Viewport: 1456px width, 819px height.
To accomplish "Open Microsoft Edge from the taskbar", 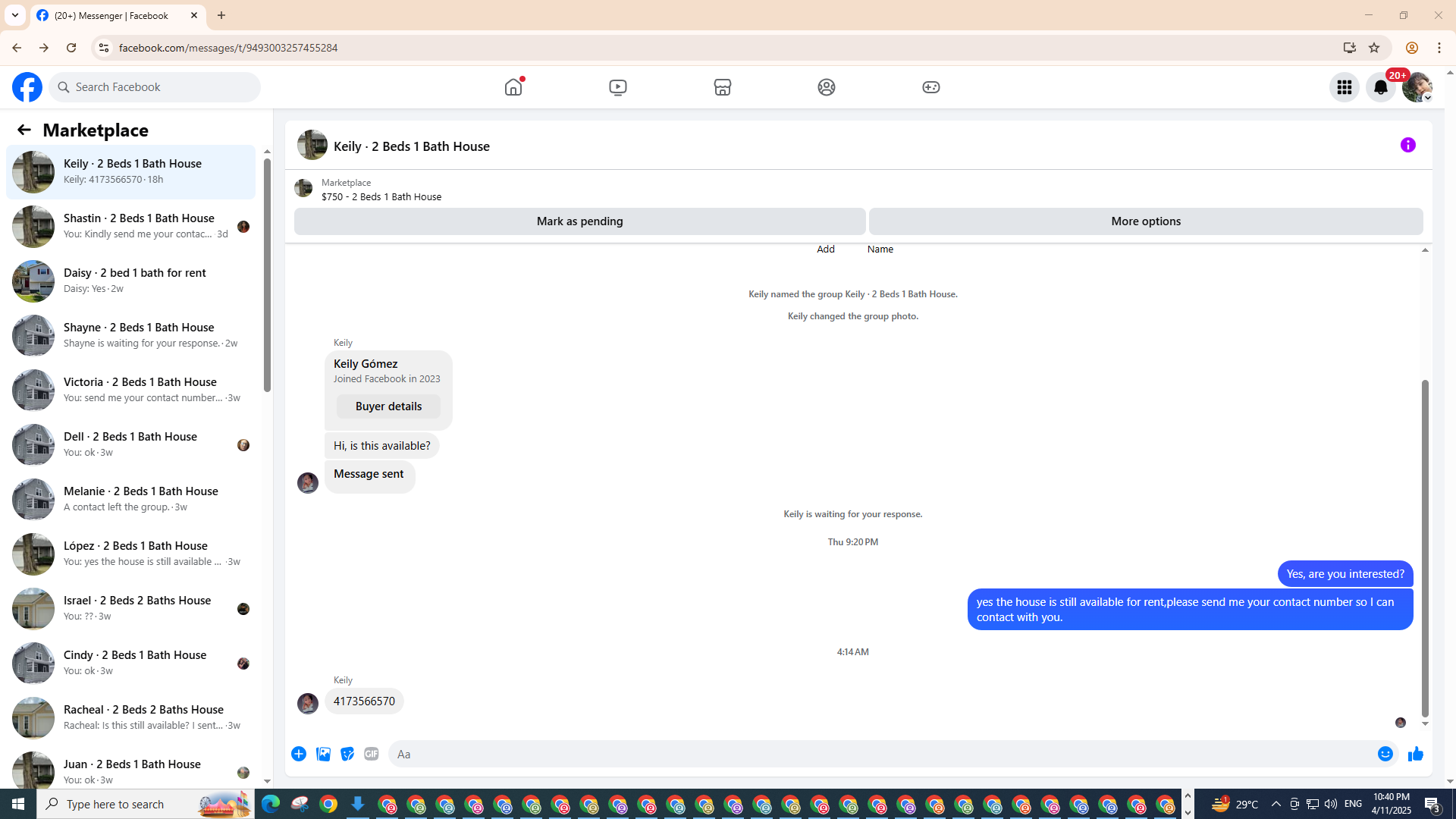I will point(271,804).
